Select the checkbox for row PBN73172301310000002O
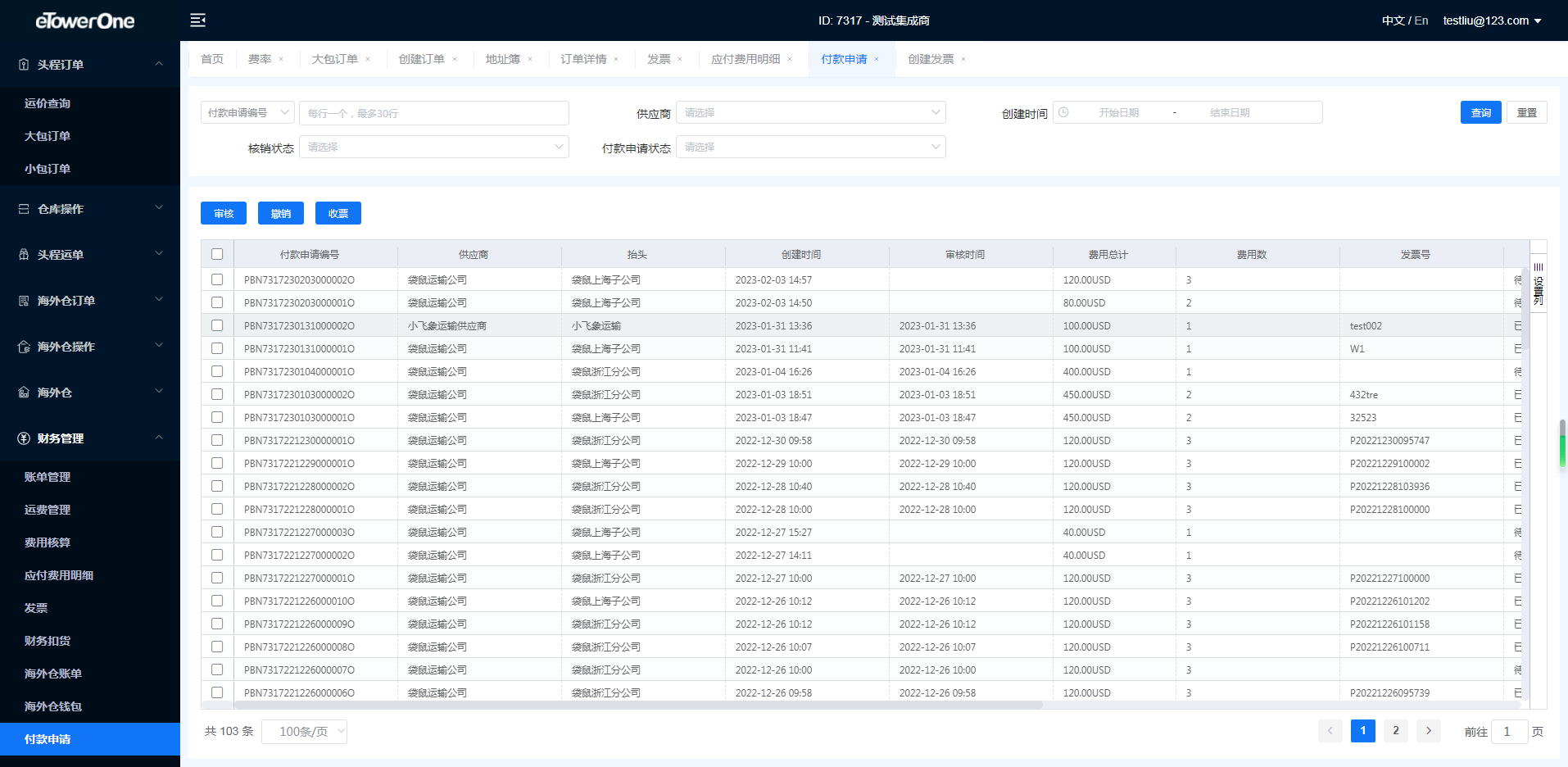The image size is (1568, 767). click(x=217, y=325)
